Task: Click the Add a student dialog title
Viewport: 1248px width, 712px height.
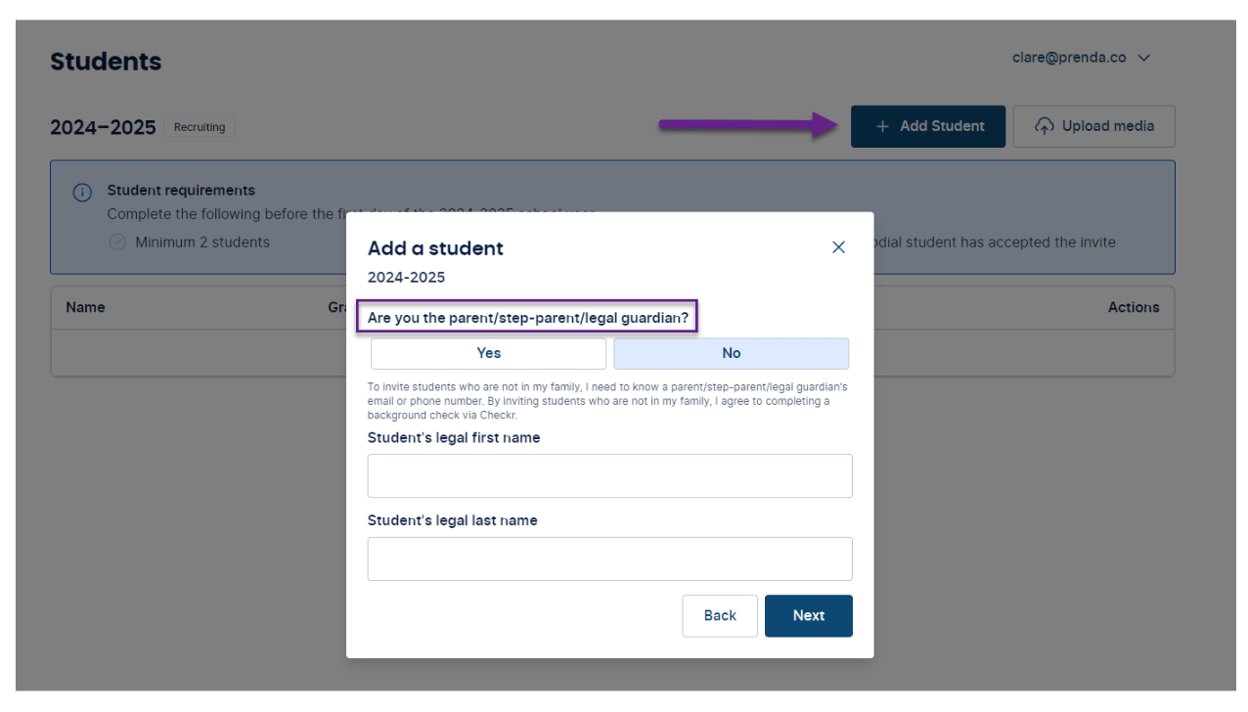Action: 435,248
